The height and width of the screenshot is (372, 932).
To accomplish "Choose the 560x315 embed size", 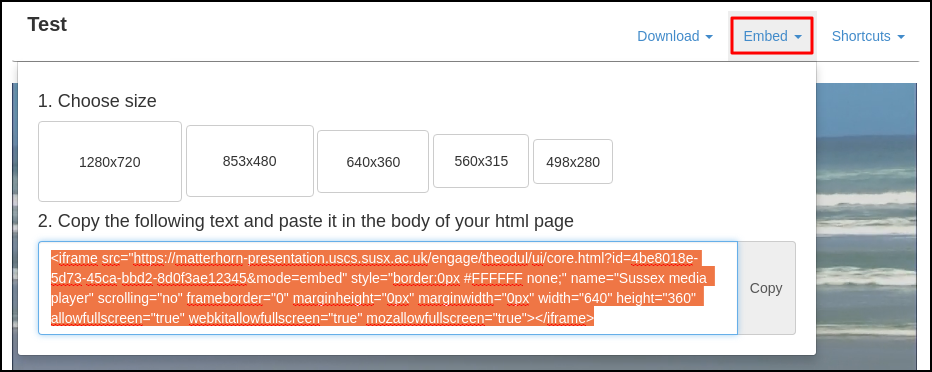I will click(481, 161).
